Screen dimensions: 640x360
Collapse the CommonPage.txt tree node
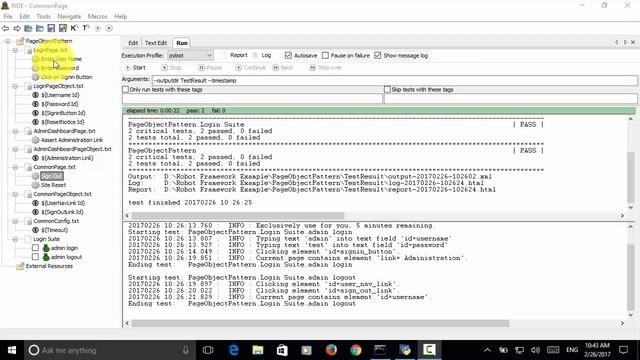tap(16, 167)
